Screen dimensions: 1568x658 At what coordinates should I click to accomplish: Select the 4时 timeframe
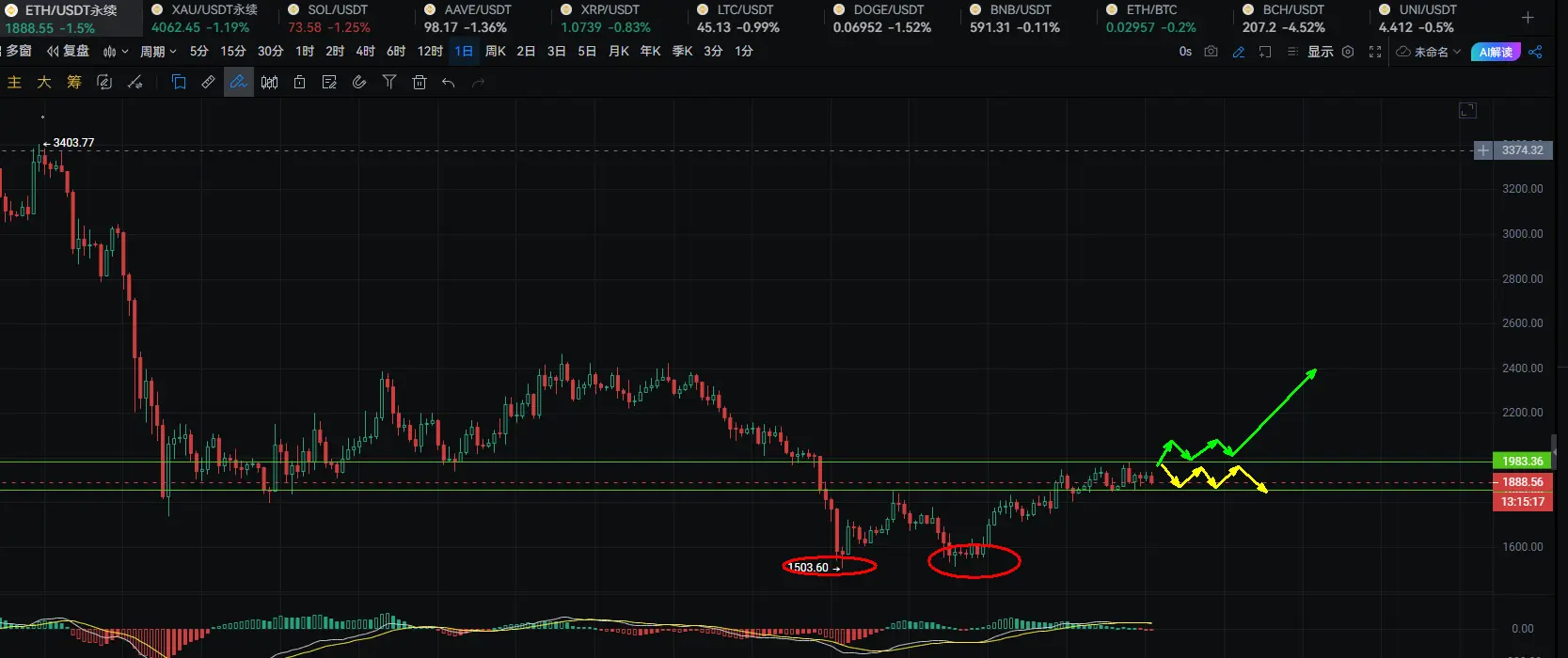366,52
